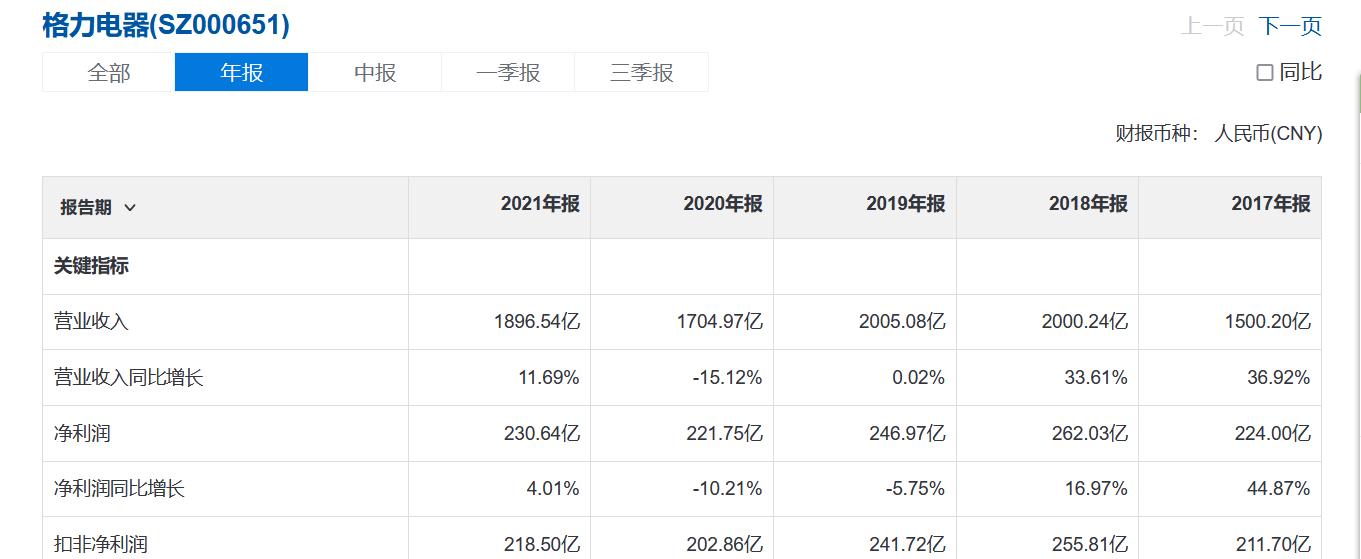Select the 2021年报 column header
1361x559 pixels.
499,208
